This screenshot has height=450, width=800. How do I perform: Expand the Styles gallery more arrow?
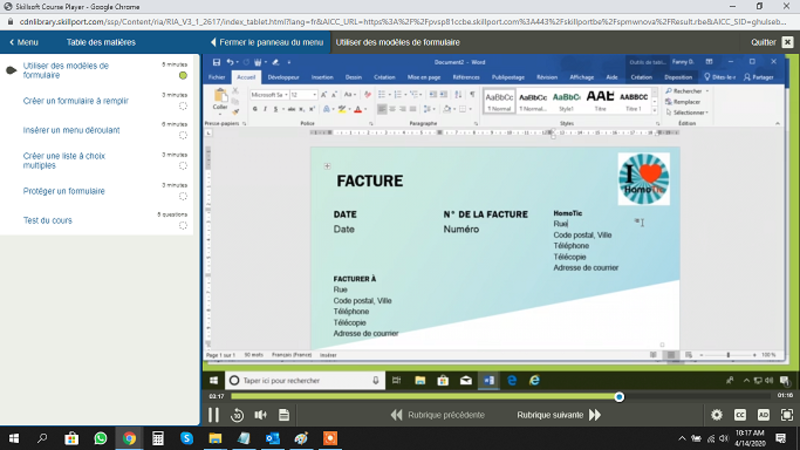tap(655, 110)
